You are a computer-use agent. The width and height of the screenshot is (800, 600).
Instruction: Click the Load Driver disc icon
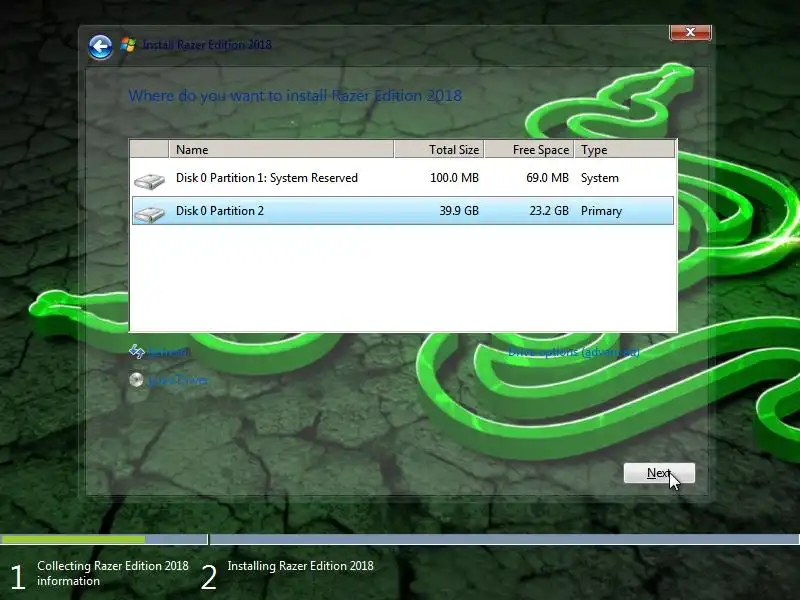click(x=136, y=380)
